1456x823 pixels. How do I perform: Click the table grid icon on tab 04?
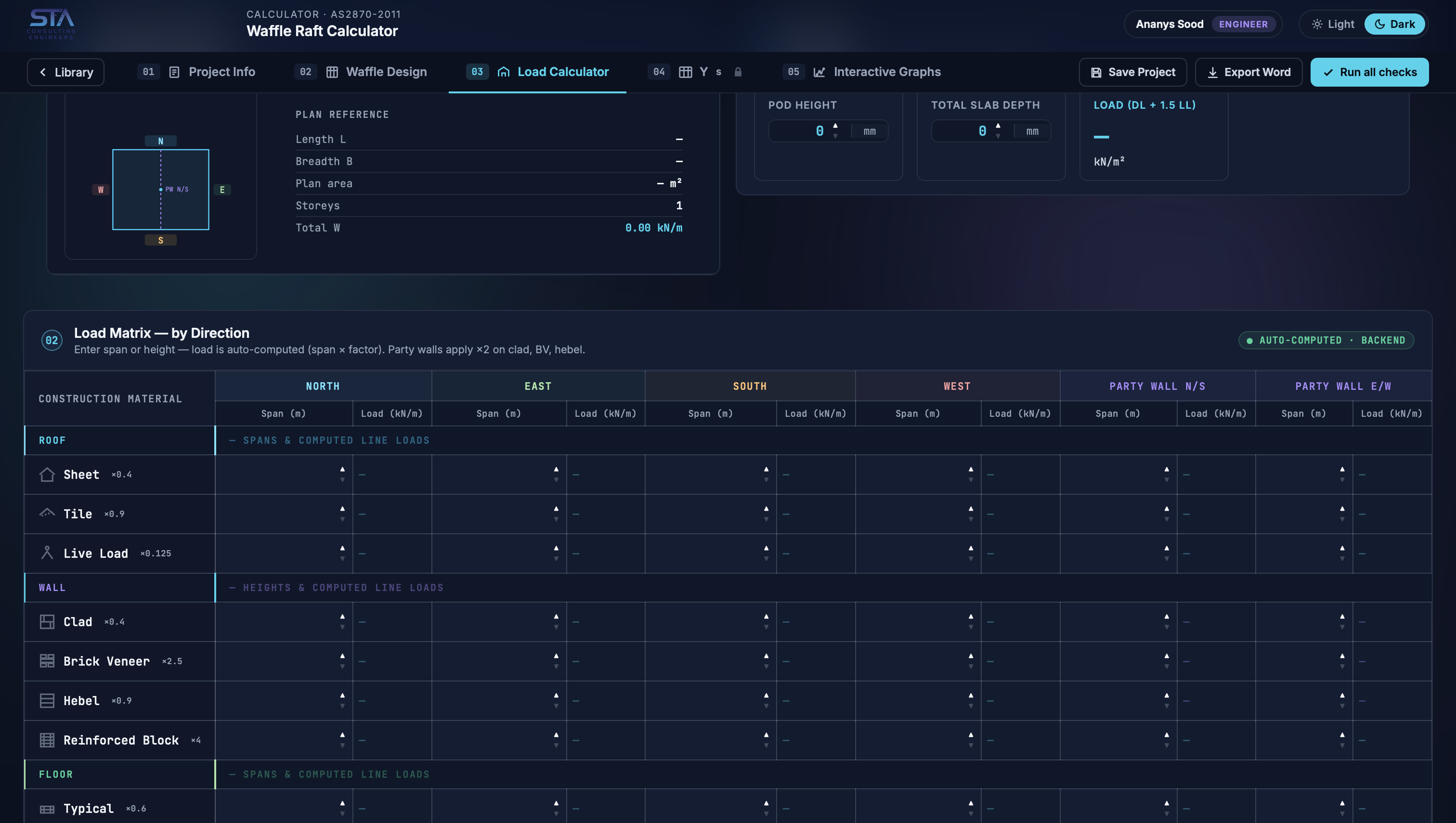click(685, 72)
